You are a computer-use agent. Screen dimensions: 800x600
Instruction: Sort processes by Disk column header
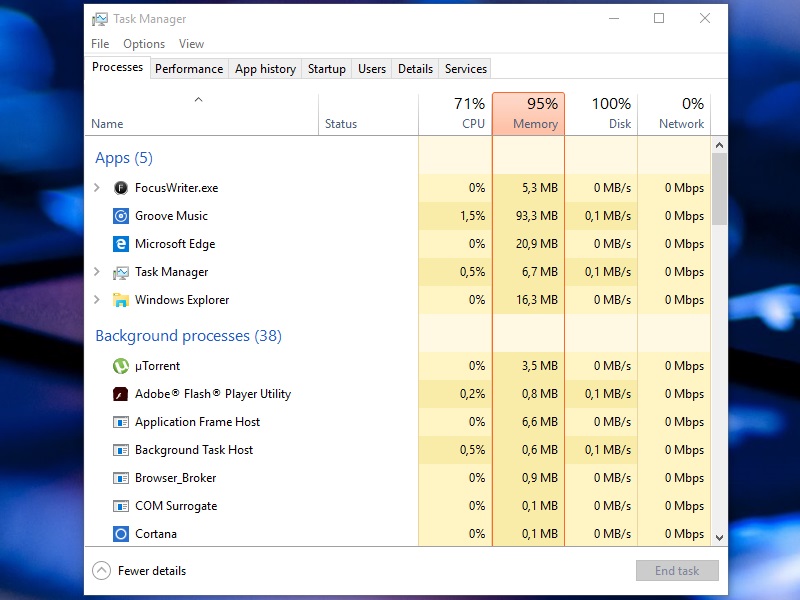click(602, 114)
